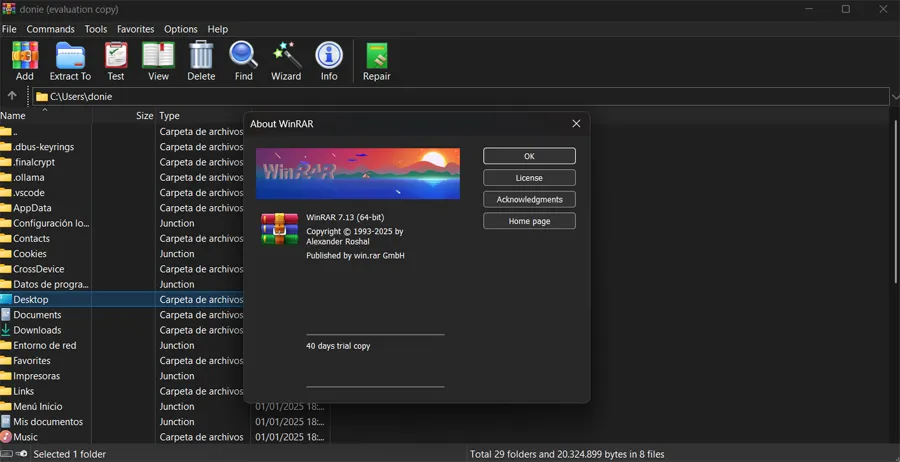
Task: Click OK in About WinRAR dialog
Action: coord(529,156)
